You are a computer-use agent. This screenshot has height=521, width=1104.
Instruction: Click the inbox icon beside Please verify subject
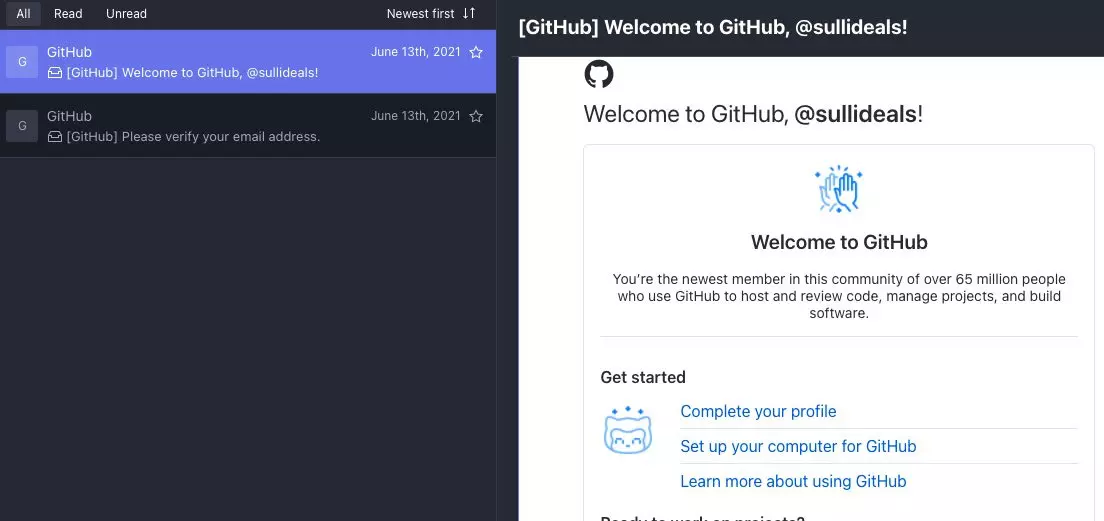tap(54, 137)
